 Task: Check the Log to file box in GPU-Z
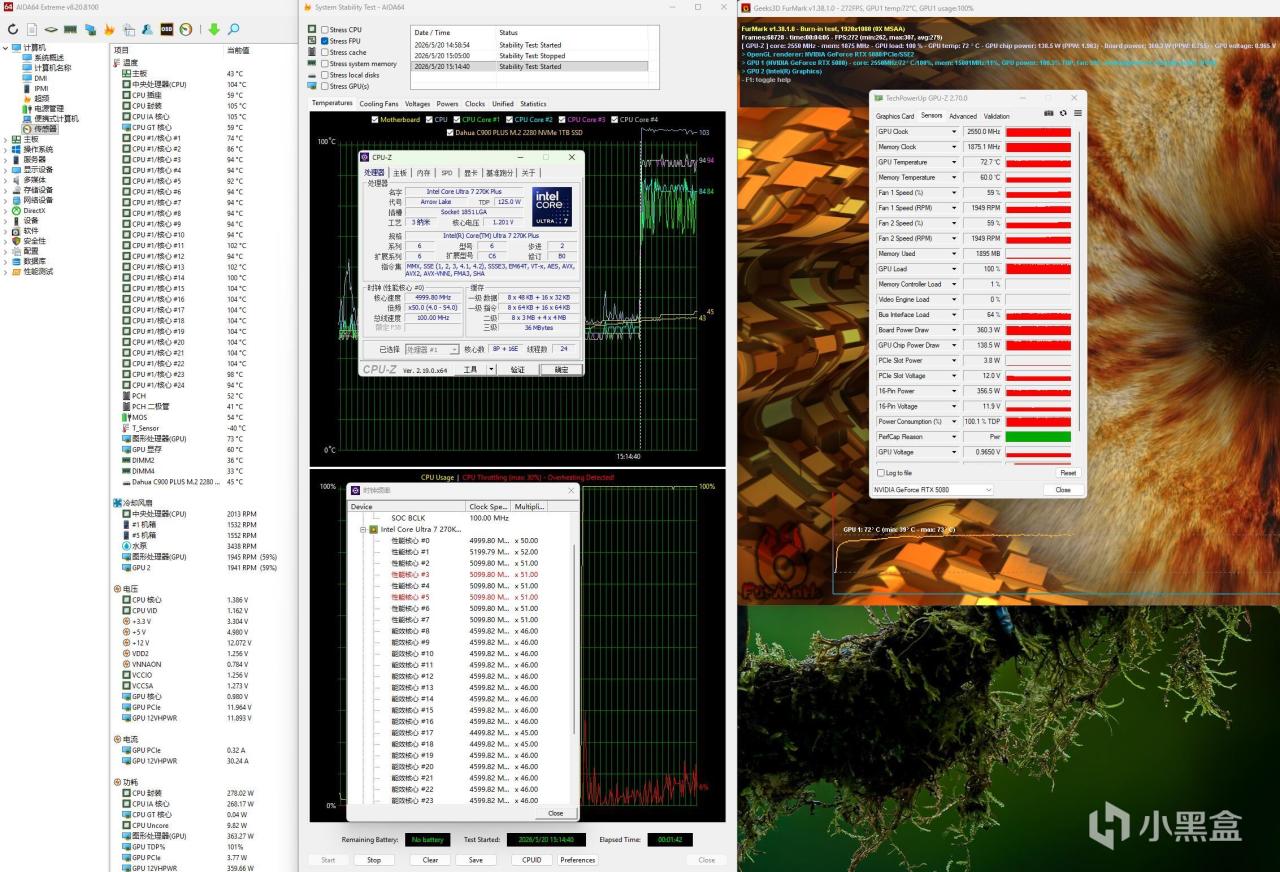coord(880,473)
